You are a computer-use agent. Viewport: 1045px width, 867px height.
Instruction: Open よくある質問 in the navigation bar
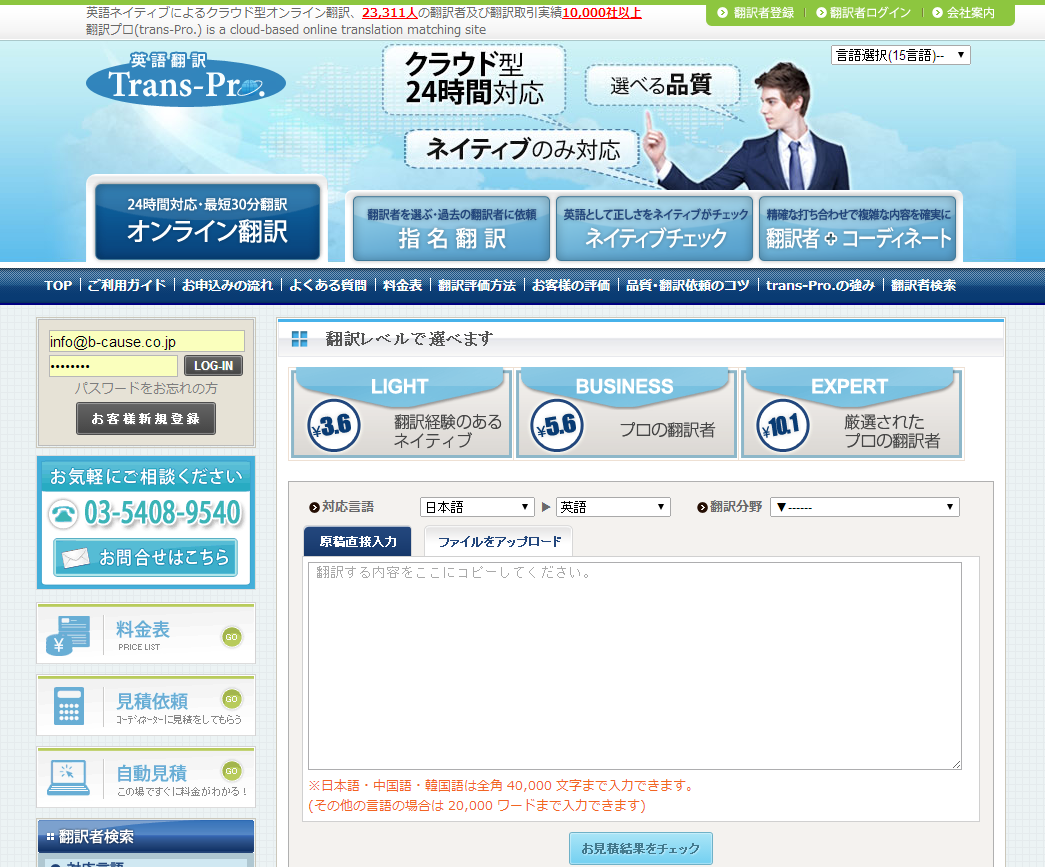click(328, 286)
